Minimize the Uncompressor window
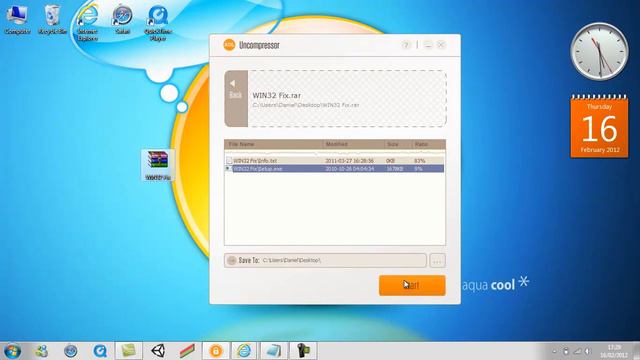This screenshot has width=640, height=360. pyautogui.click(x=427, y=45)
